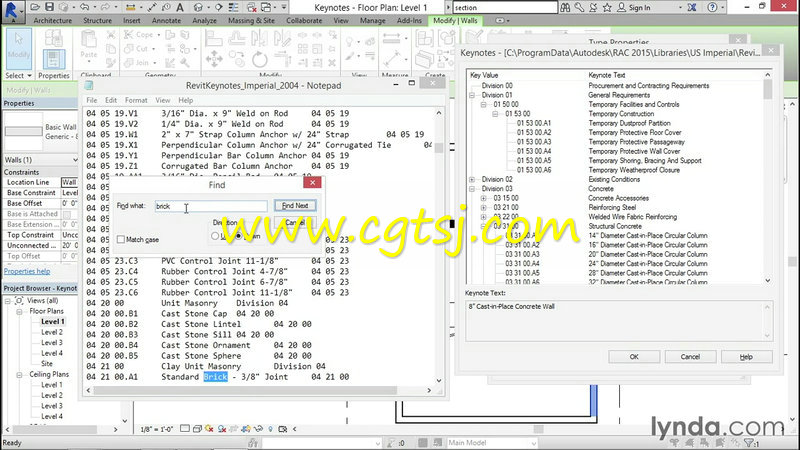The width and height of the screenshot is (800, 450).
Task: Collapse Ceiling Plans in Project Browser
Action: [x=19, y=374]
